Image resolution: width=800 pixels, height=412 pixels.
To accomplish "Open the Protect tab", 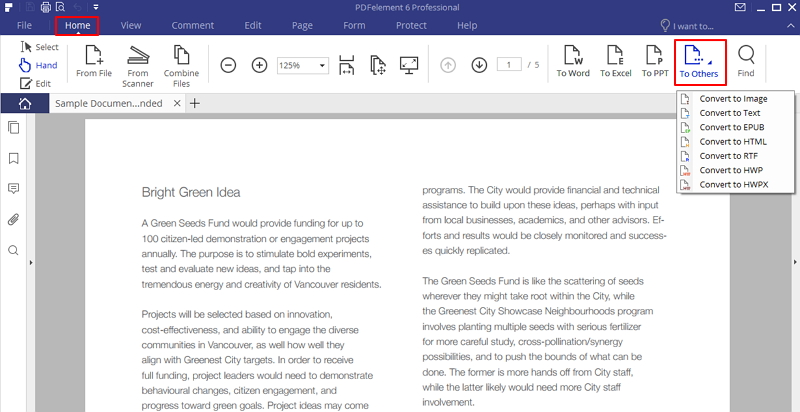I will 411,25.
